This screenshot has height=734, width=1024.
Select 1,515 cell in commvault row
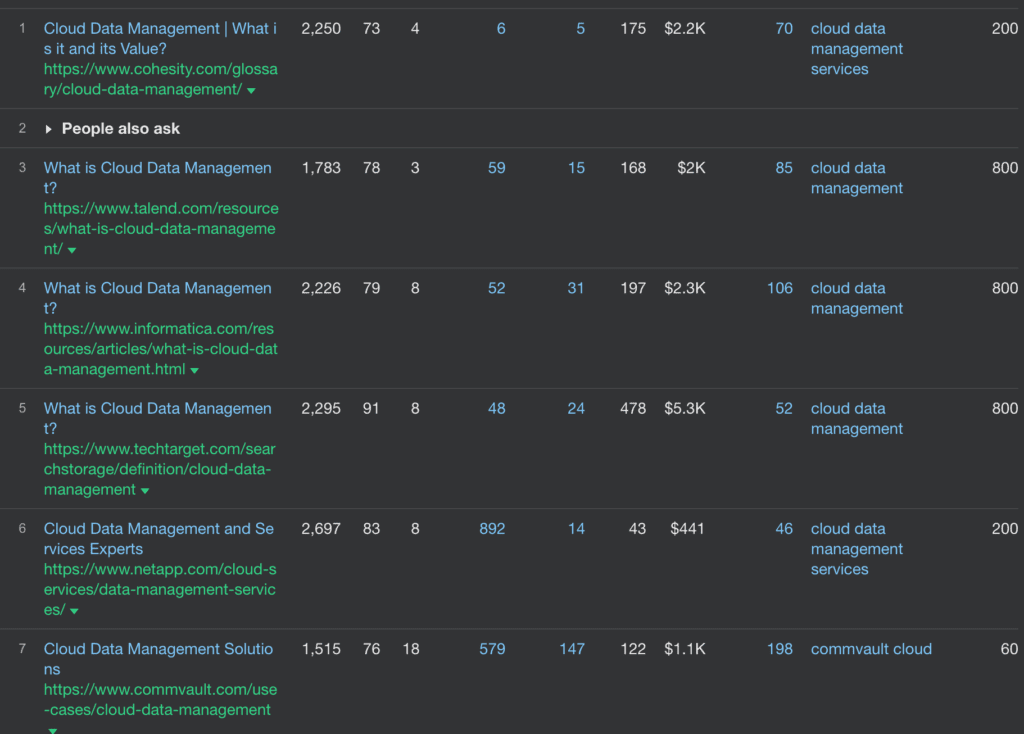click(x=321, y=648)
